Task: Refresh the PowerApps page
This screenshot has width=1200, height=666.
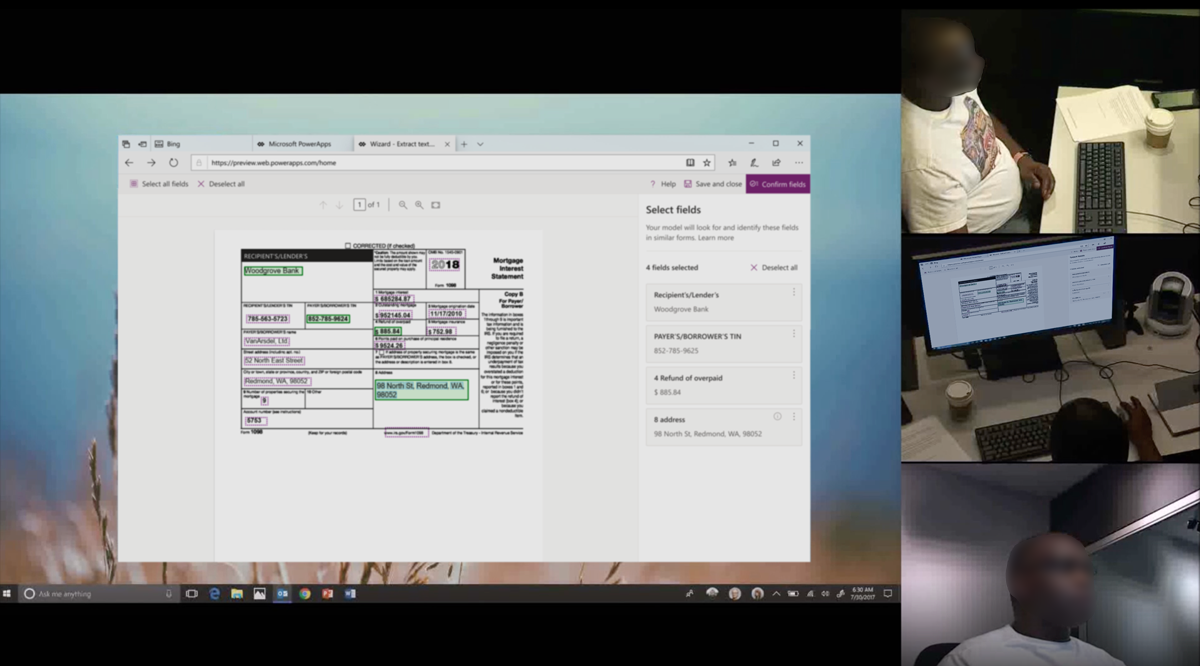Action: (x=173, y=162)
